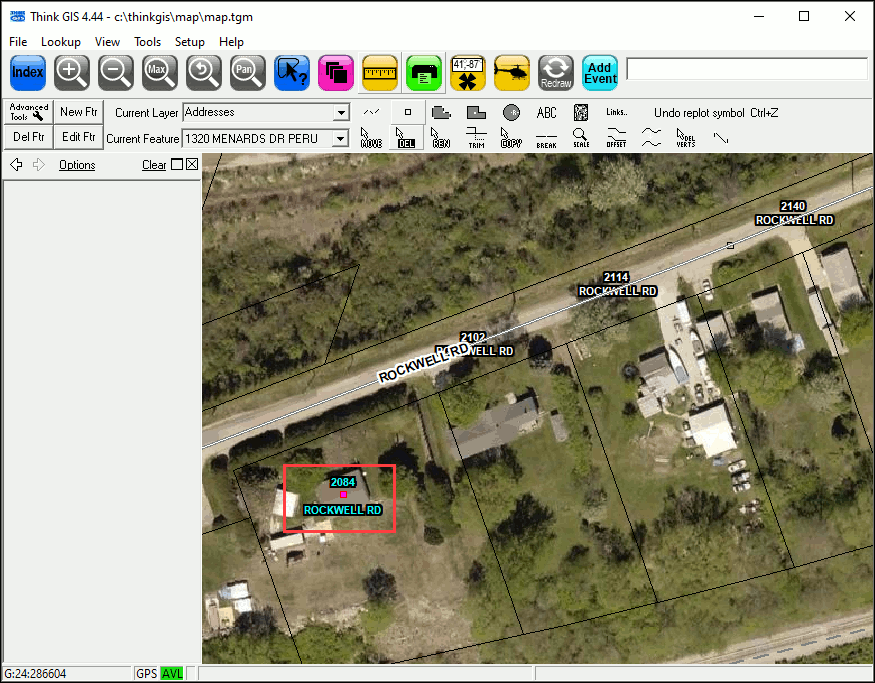
Task: Click the green Print button
Action: click(423, 72)
